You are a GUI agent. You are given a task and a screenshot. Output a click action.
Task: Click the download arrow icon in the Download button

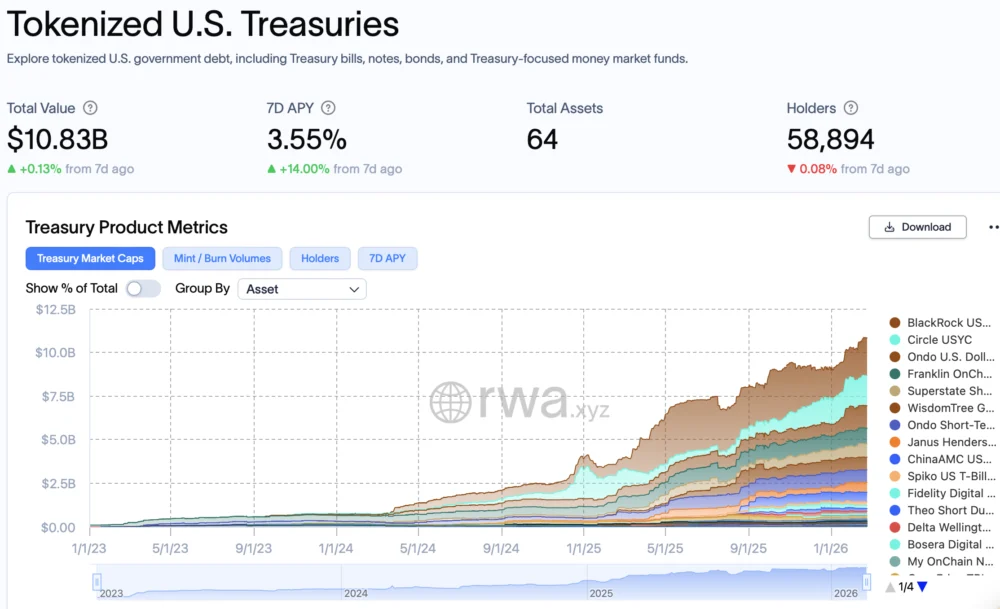click(x=888, y=227)
